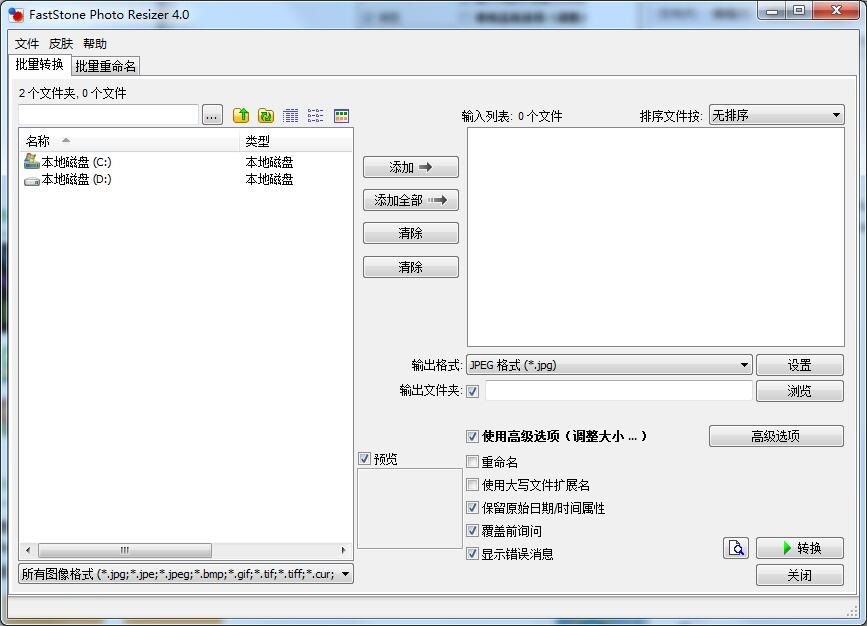This screenshot has width=867, height=626.
Task: Click the 添加 button
Action: [410, 167]
